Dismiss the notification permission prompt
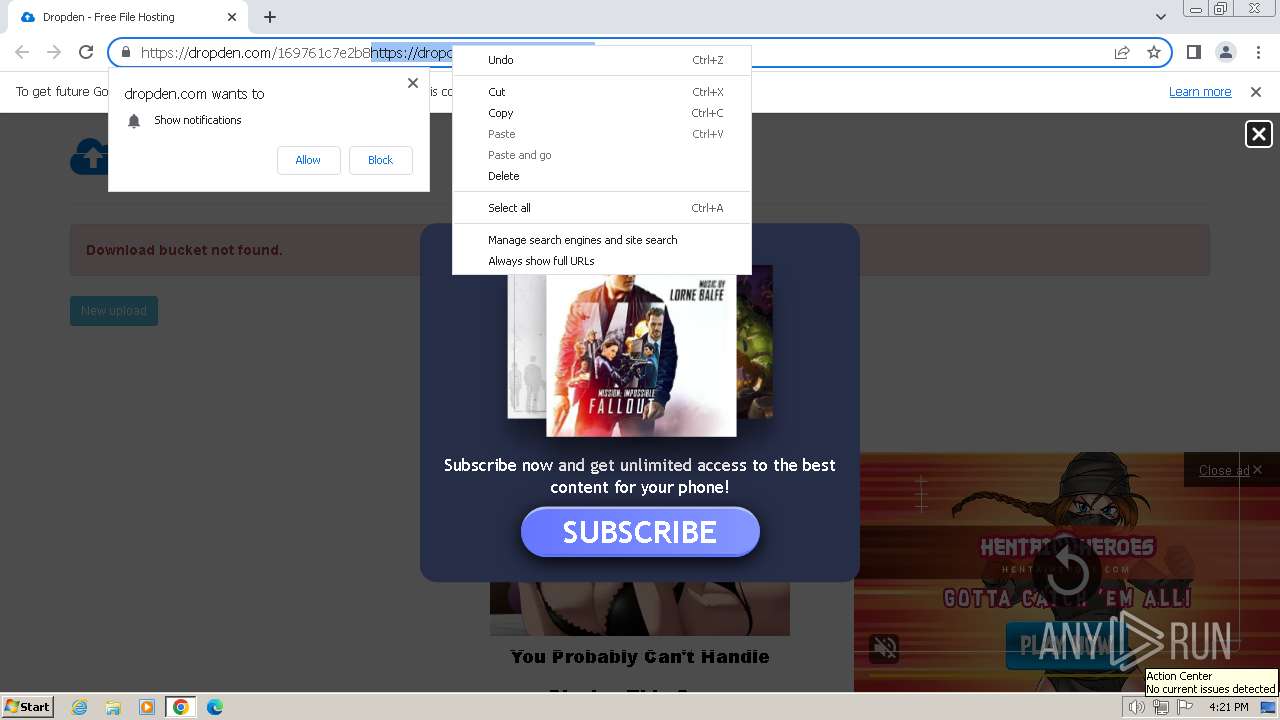The height and width of the screenshot is (720, 1280). click(x=413, y=83)
